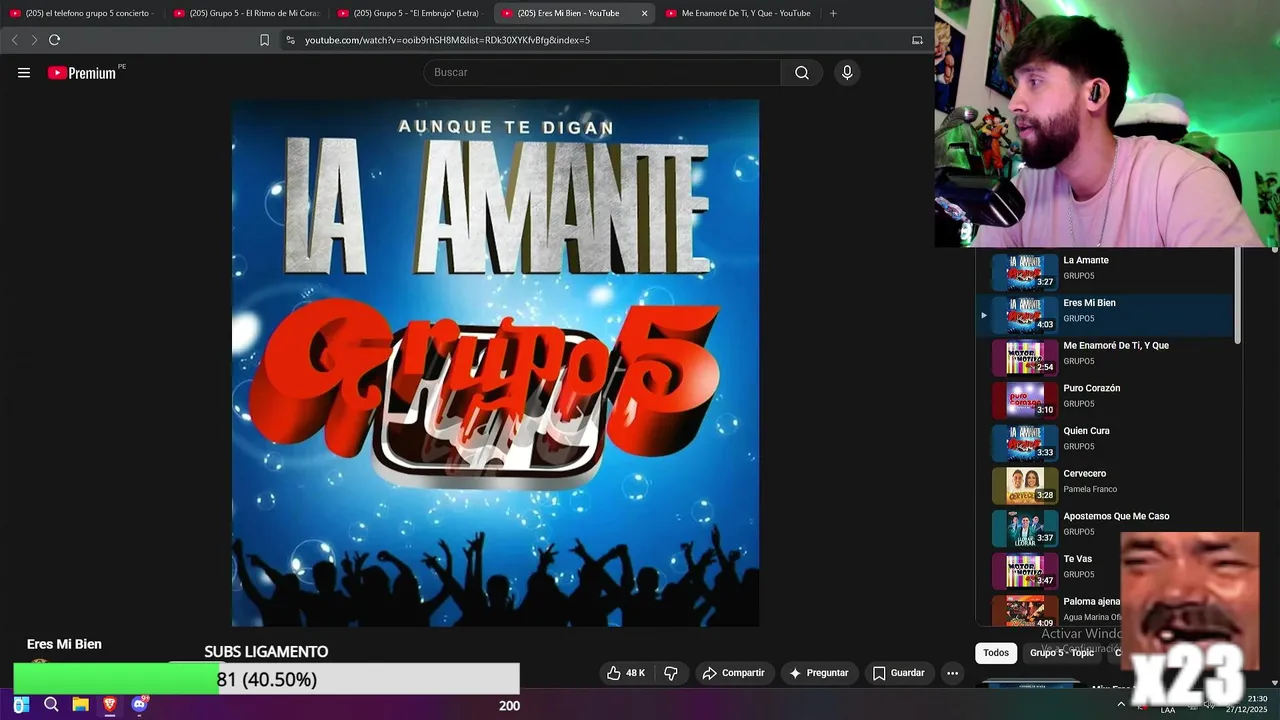The height and width of the screenshot is (720, 1280).
Task: Play 'Puro Corazón' from playlist
Action: pyautogui.click(x=1106, y=401)
